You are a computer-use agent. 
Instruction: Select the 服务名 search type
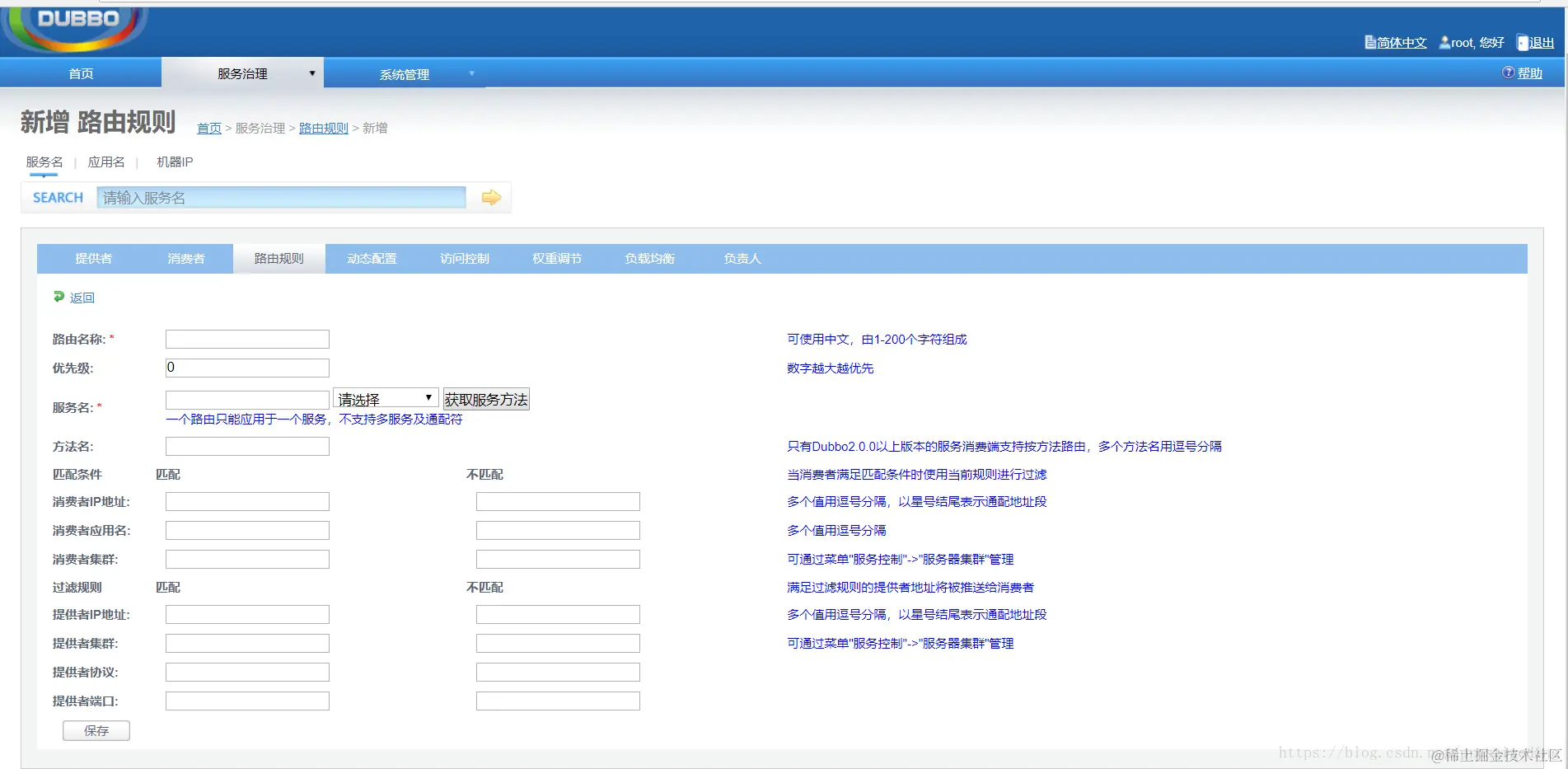[x=44, y=162]
